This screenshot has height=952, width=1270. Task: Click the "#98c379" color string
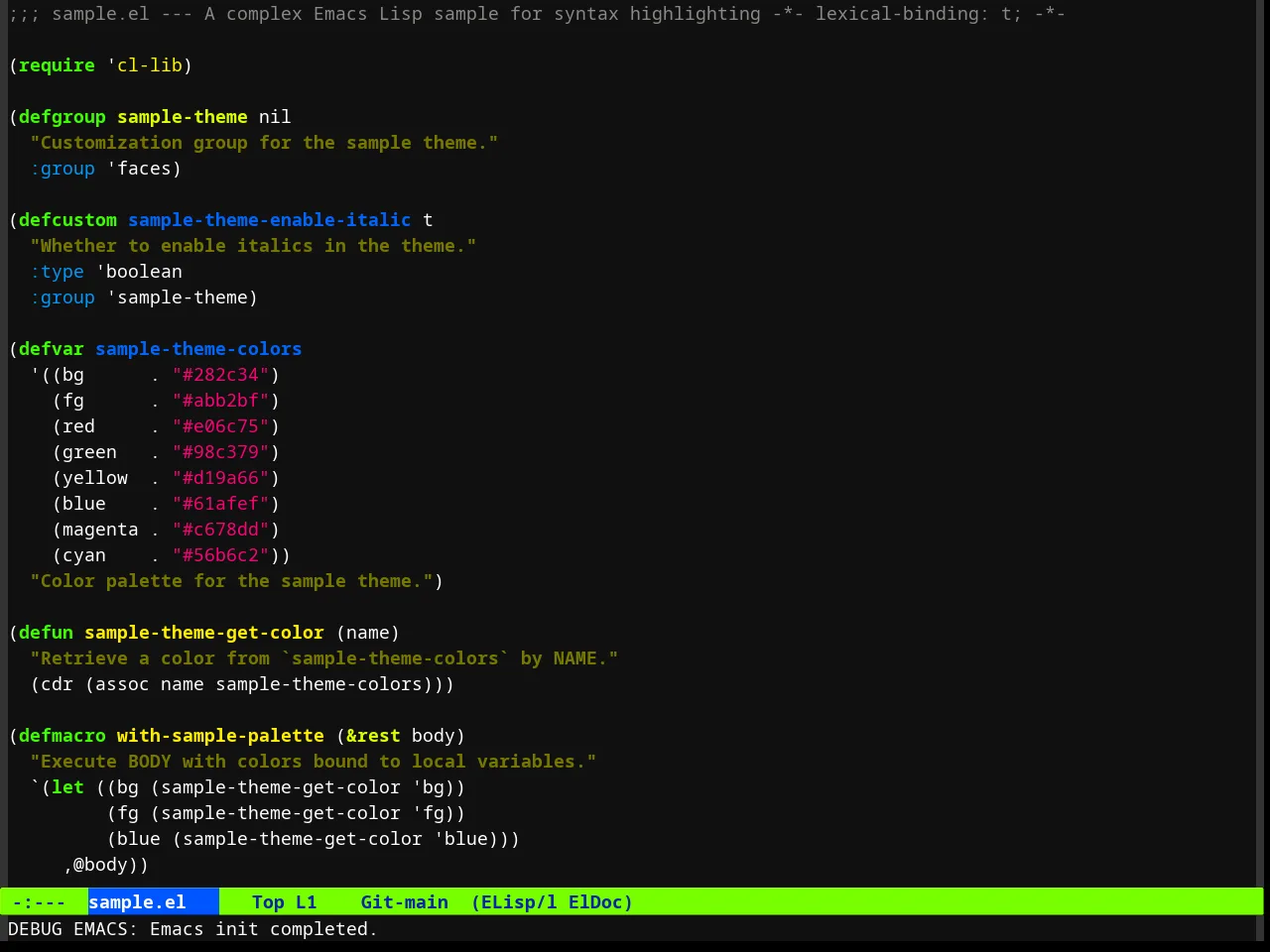220,452
